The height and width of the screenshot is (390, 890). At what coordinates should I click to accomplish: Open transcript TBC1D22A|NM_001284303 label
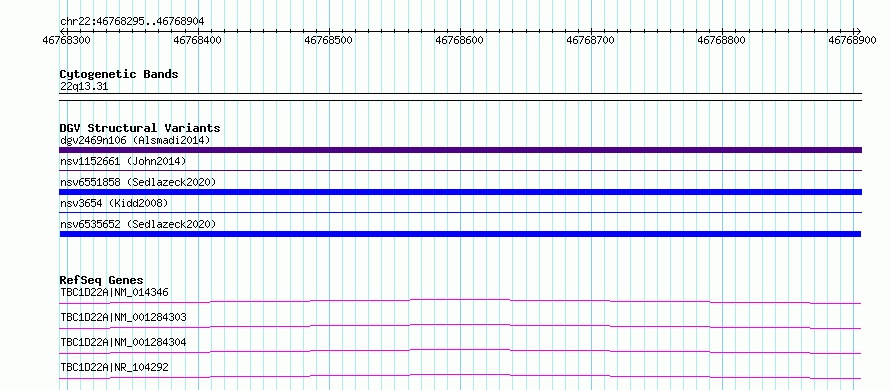tap(123, 317)
